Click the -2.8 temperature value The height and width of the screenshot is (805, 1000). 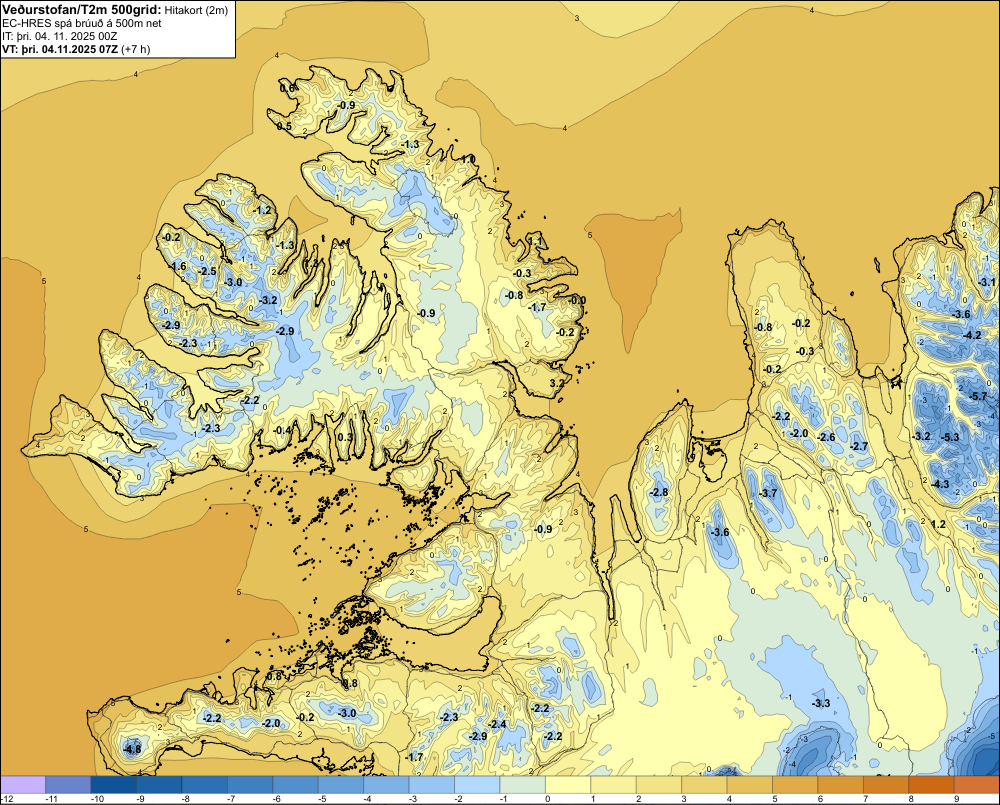point(659,492)
